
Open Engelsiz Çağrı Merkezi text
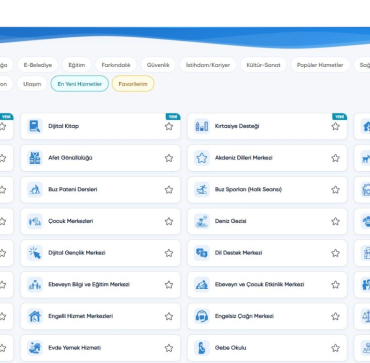(x=244, y=316)
